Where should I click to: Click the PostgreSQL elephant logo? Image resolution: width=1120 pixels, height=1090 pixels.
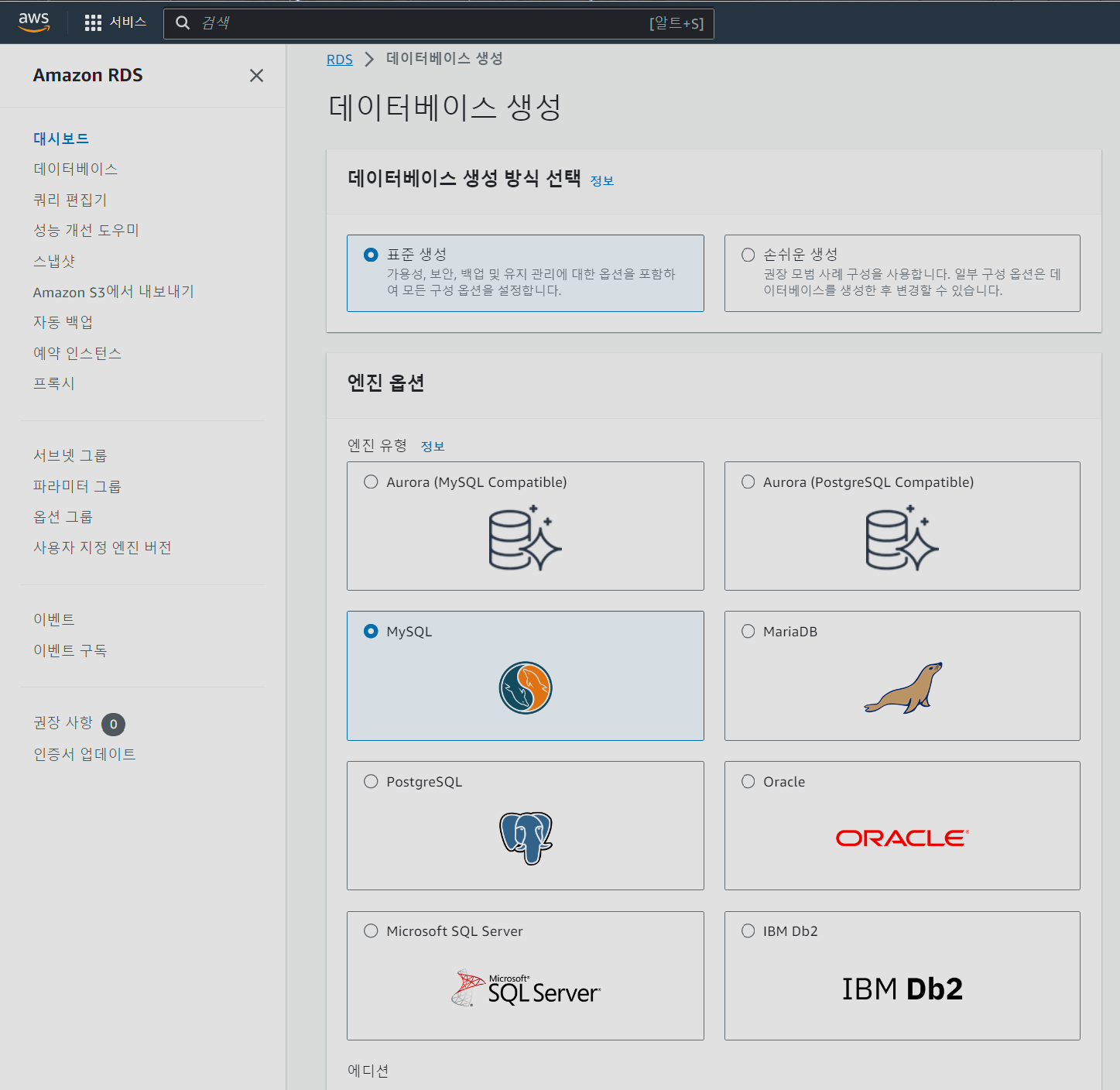click(x=526, y=838)
